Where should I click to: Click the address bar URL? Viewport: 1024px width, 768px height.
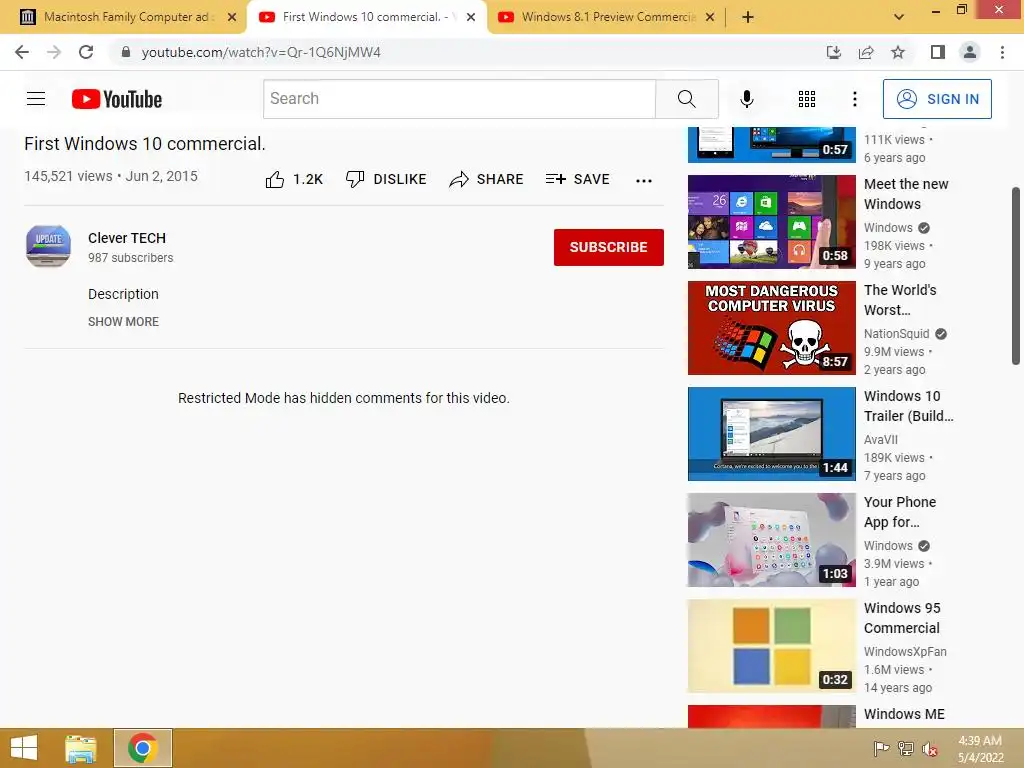[261, 52]
